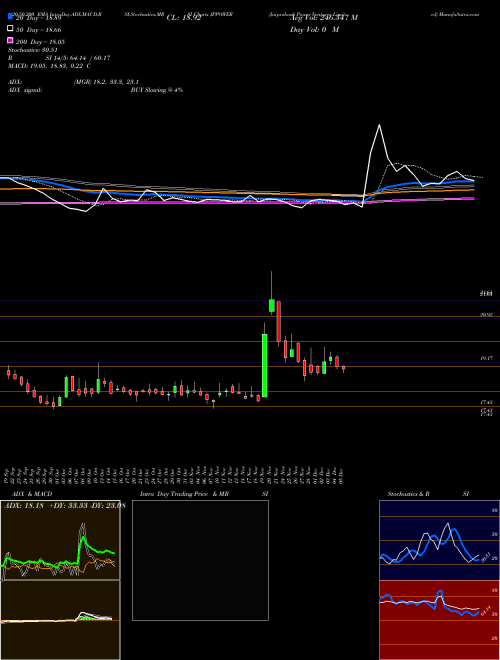Click the 39.51 value label in Stochastics panel
Screen dimensions: 500x660
click(x=484, y=557)
